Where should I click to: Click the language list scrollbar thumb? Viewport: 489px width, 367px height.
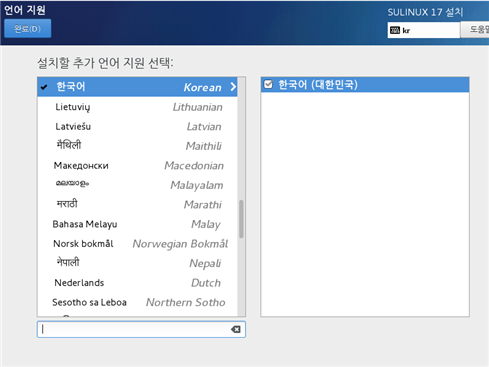click(x=241, y=219)
